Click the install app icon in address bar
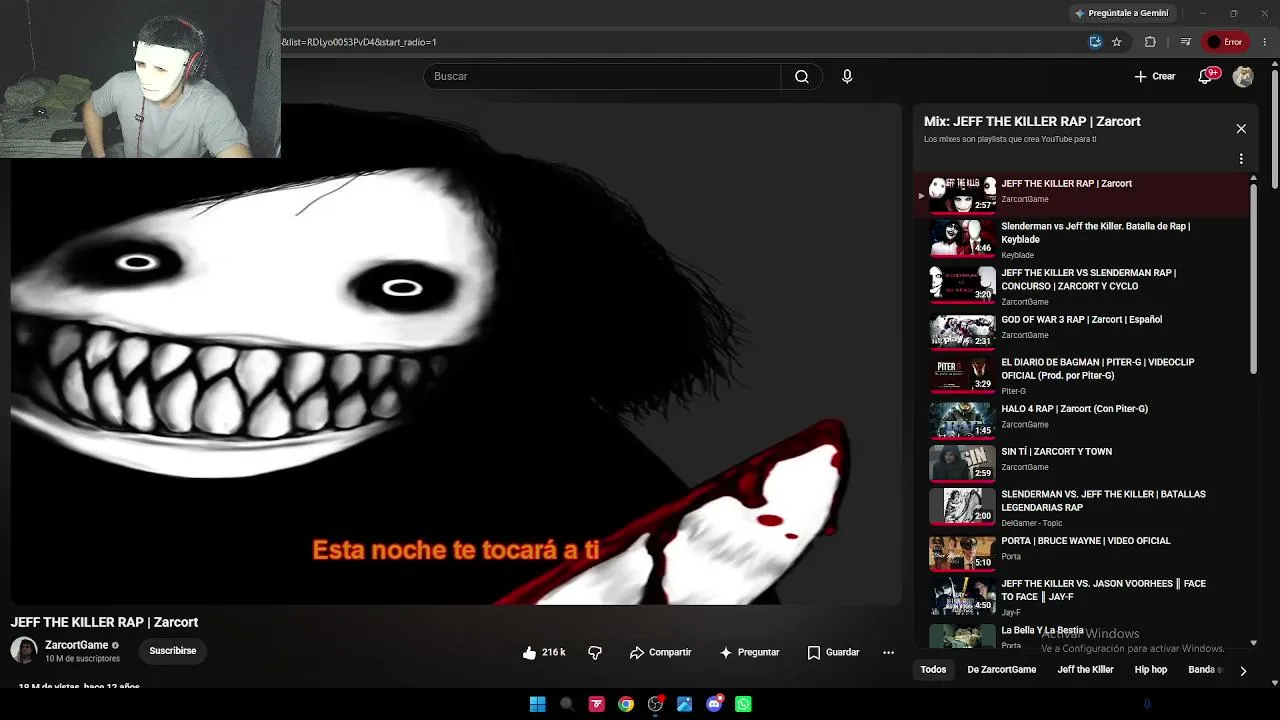The height and width of the screenshot is (720, 1280). [x=1096, y=42]
